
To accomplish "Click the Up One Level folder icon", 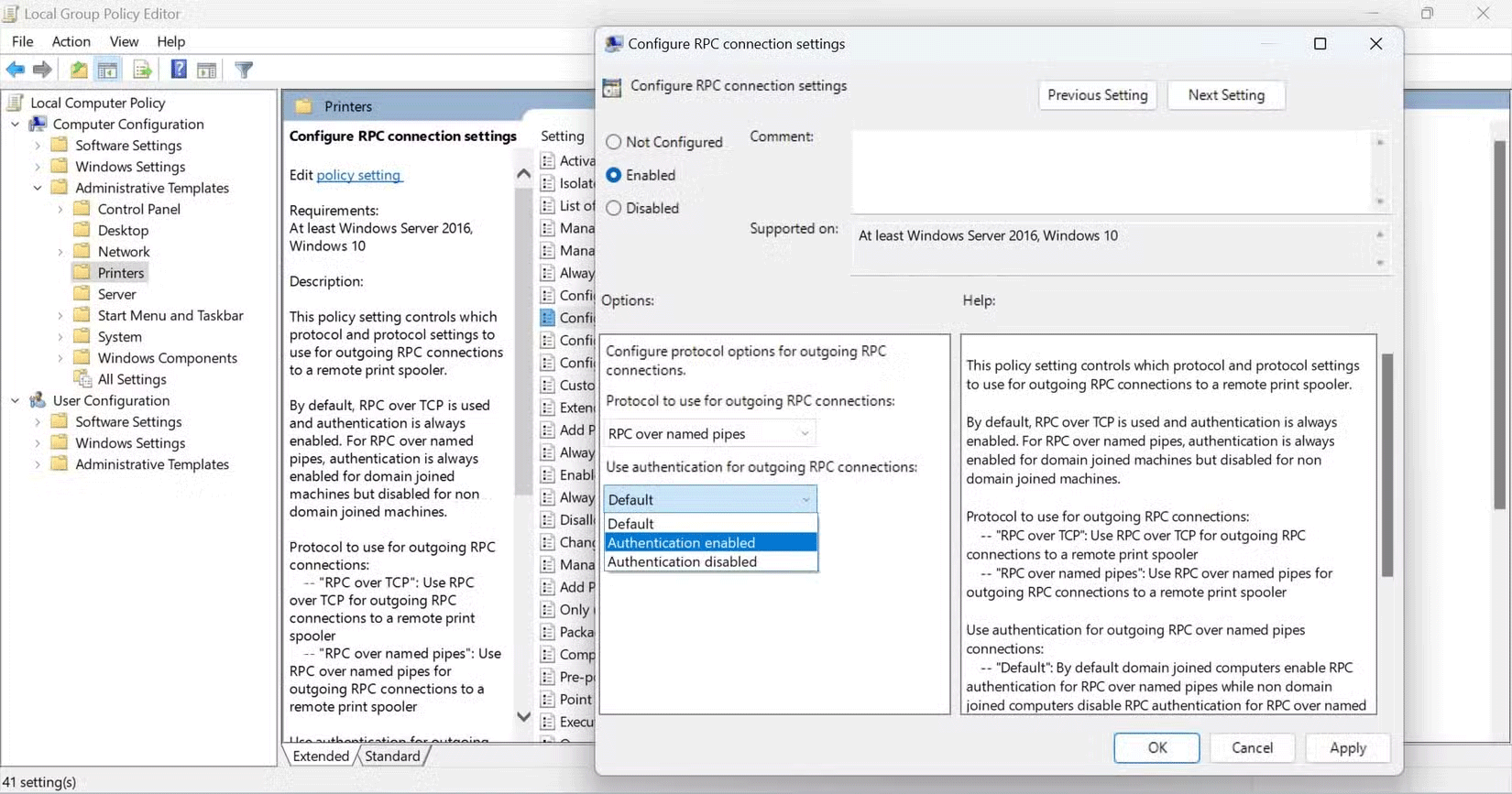I will [79, 70].
